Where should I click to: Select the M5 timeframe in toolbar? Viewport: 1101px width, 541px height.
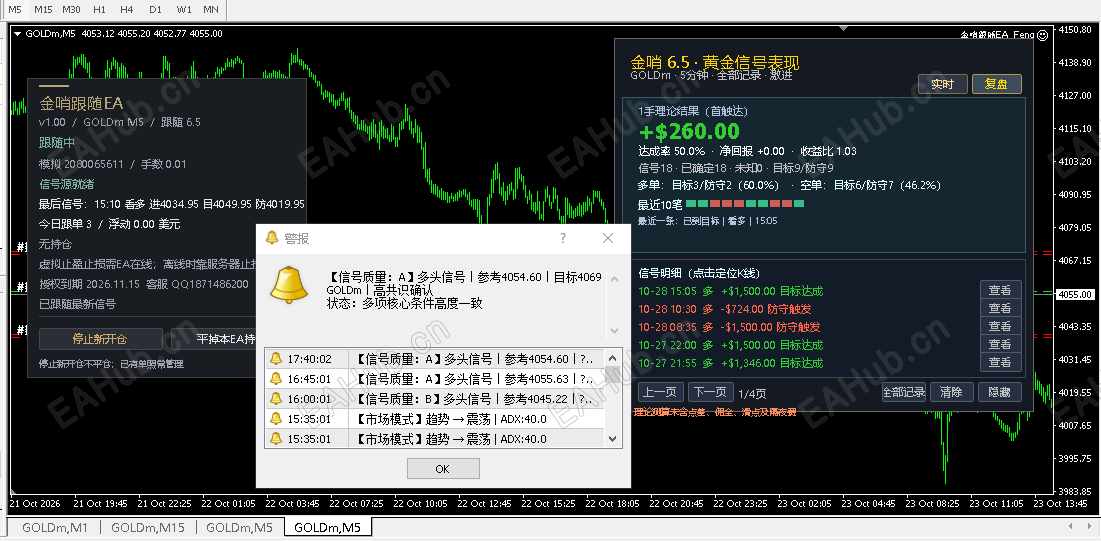[15, 10]
